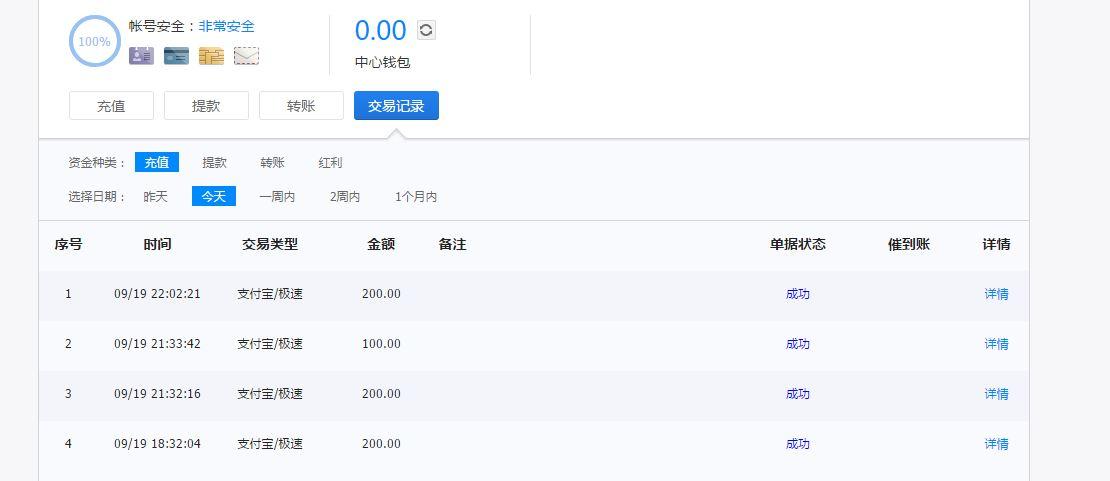Viewport: 1110px width, 481px height.
Task: Select 一周内 date range
Action: click(277, 196)
